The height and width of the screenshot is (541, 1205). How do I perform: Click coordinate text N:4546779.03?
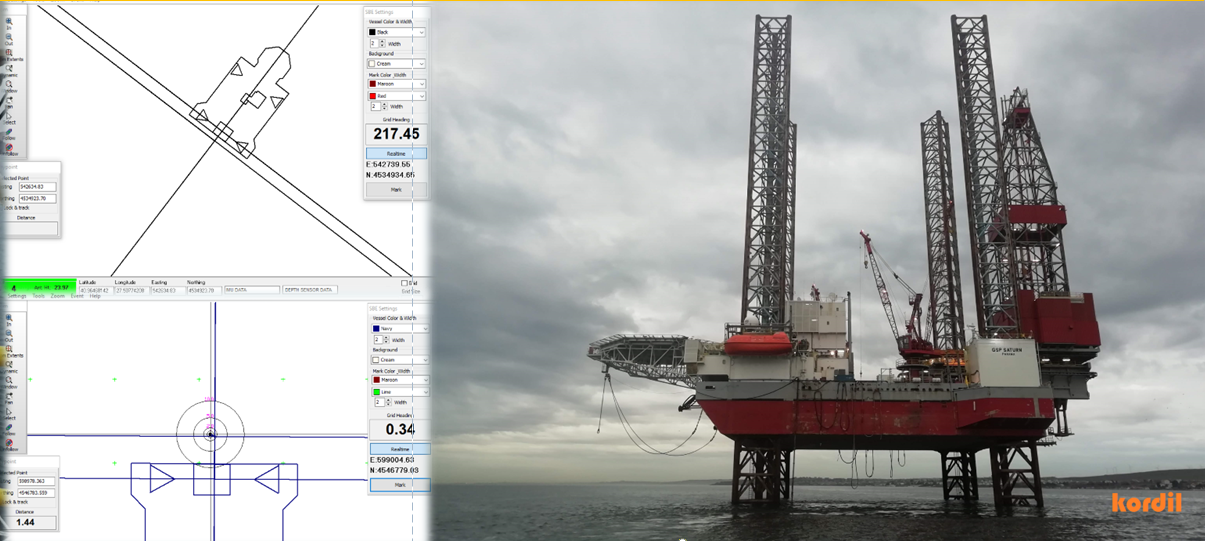point(394,470)
